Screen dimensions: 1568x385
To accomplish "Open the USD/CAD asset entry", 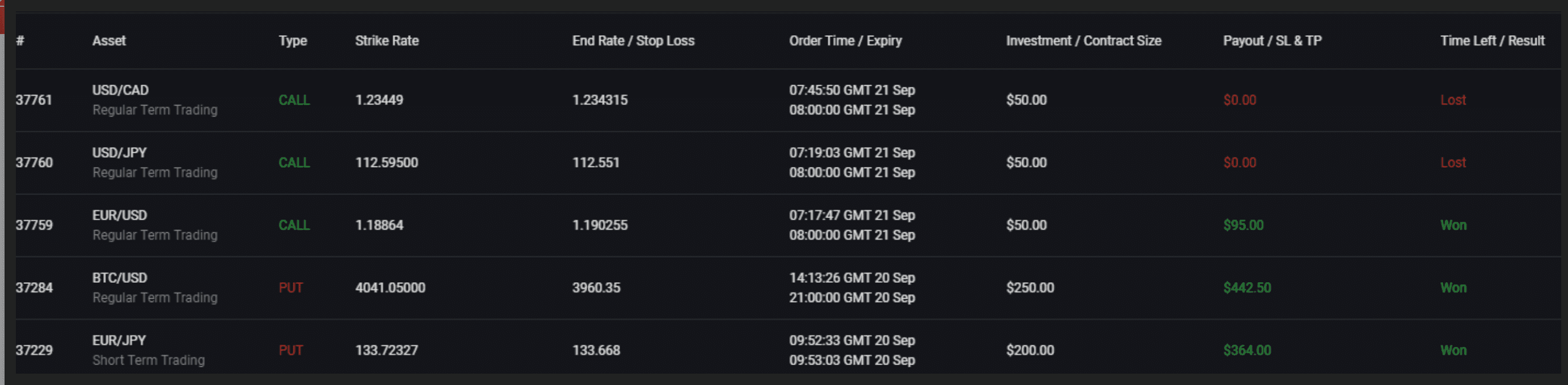I will tap(120, 90).
